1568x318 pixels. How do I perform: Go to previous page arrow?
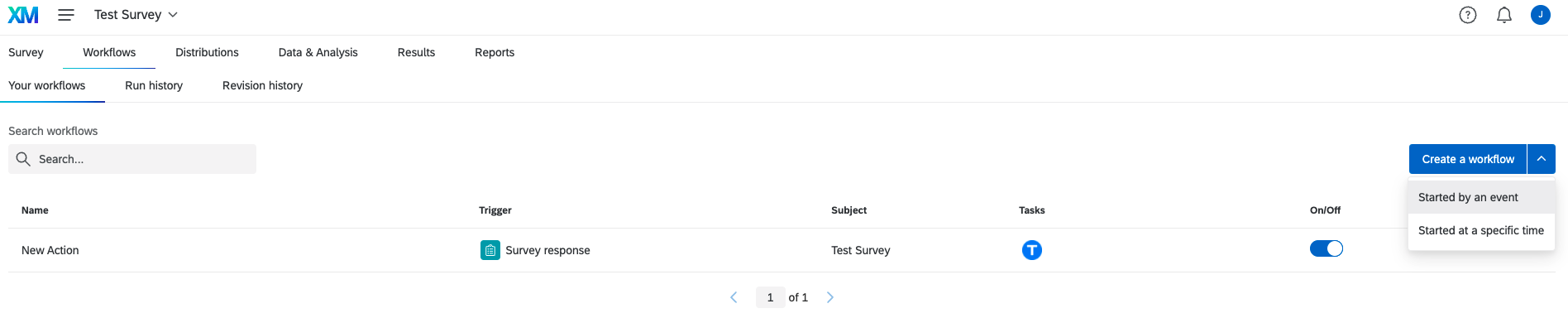click(x=734, y=297)
